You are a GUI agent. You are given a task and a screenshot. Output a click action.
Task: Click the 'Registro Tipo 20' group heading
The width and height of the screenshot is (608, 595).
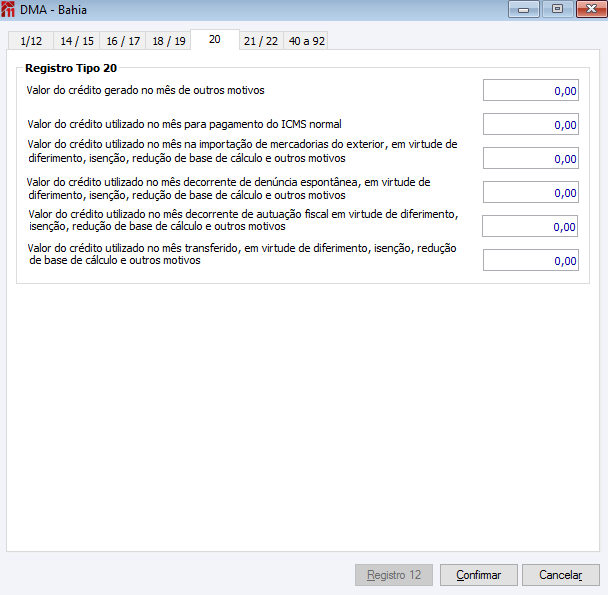pyautogui.click(x=71, y=68)
